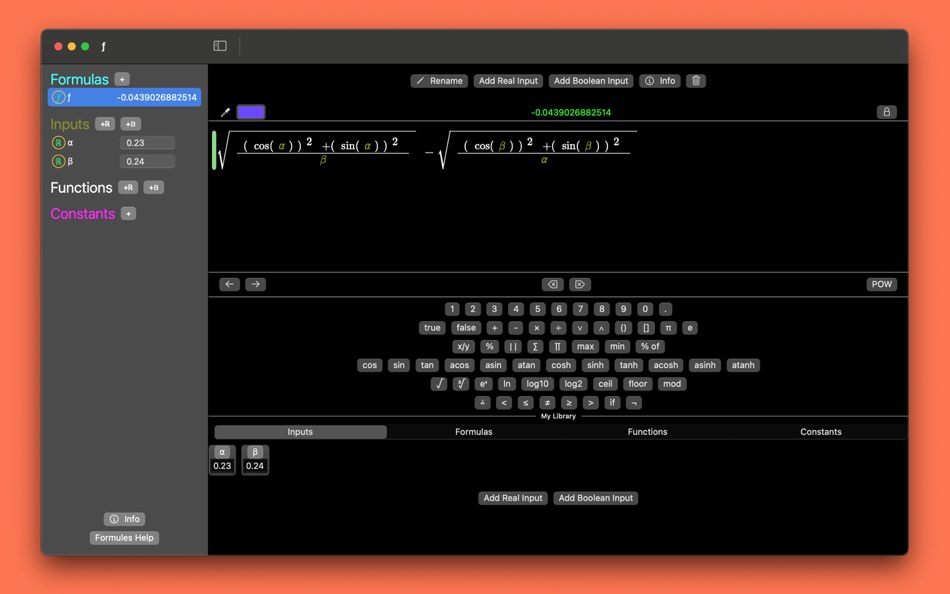Image resolution: width=950 pixels, height=594 pixels.
Task: Insert boolean false value
Action: point(466,328)
